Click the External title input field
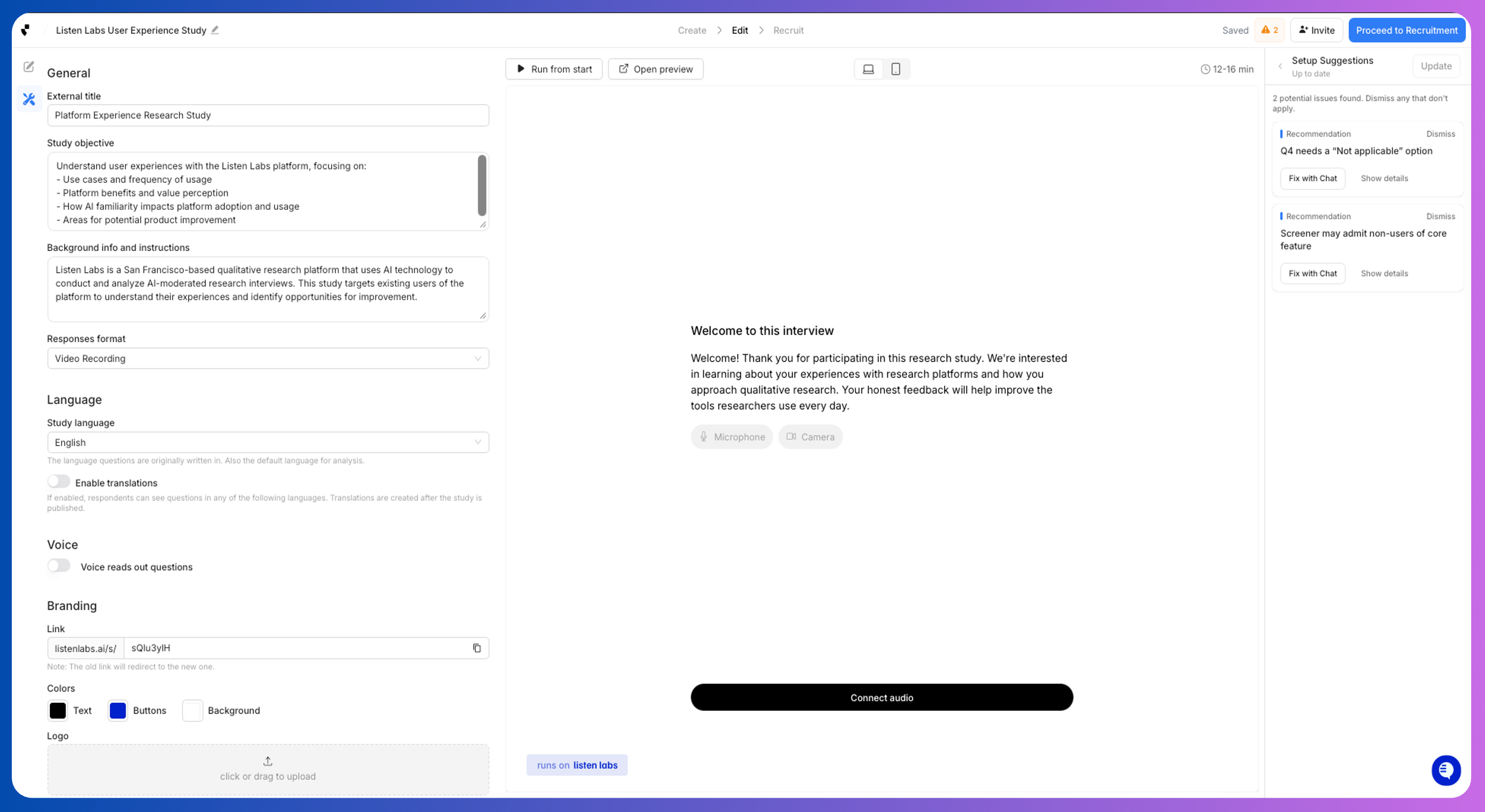The image size is (1485, 812). pyautogui.click(x=268, y=115)
